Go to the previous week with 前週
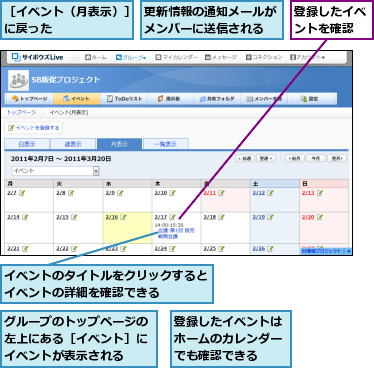This screenshot has height=368, width=374. tap(245, 158)
